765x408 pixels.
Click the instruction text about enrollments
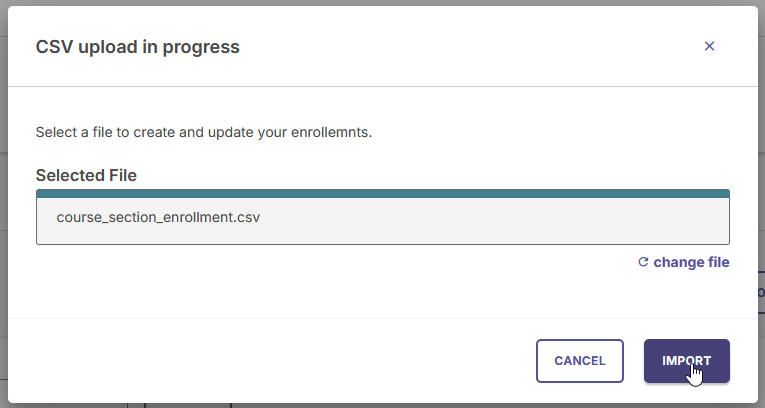click(204, 132)
